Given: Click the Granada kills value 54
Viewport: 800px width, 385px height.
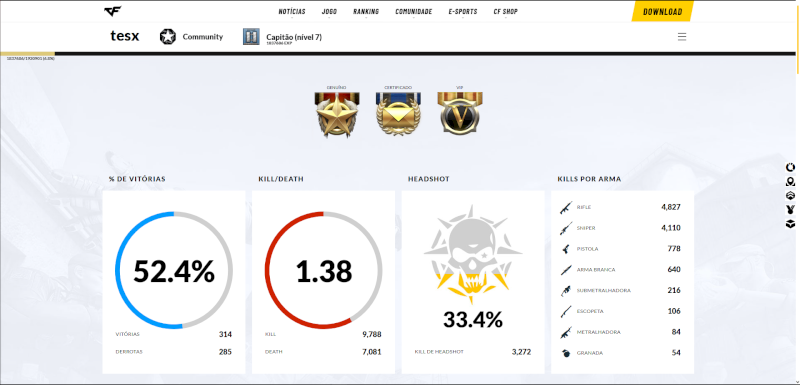Looking at the screenshot, I should 676,353.
